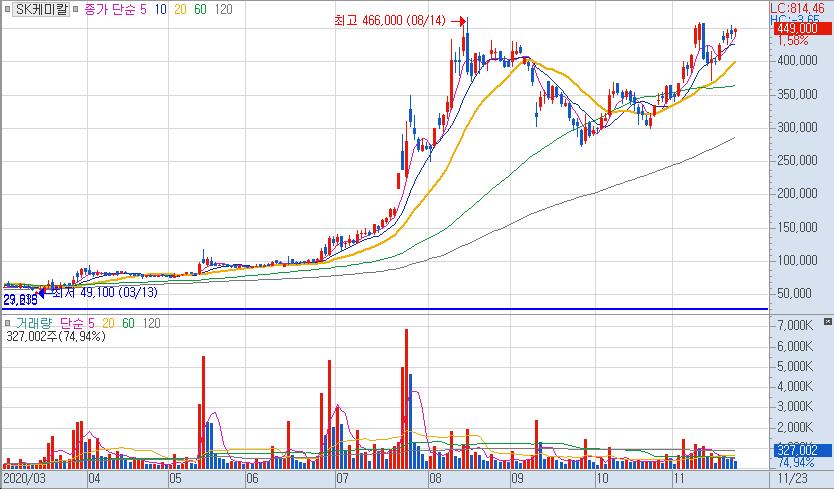Click the 7,000K volume axis label
Viewport: 834px width, 489px height.
pos(795,325)
